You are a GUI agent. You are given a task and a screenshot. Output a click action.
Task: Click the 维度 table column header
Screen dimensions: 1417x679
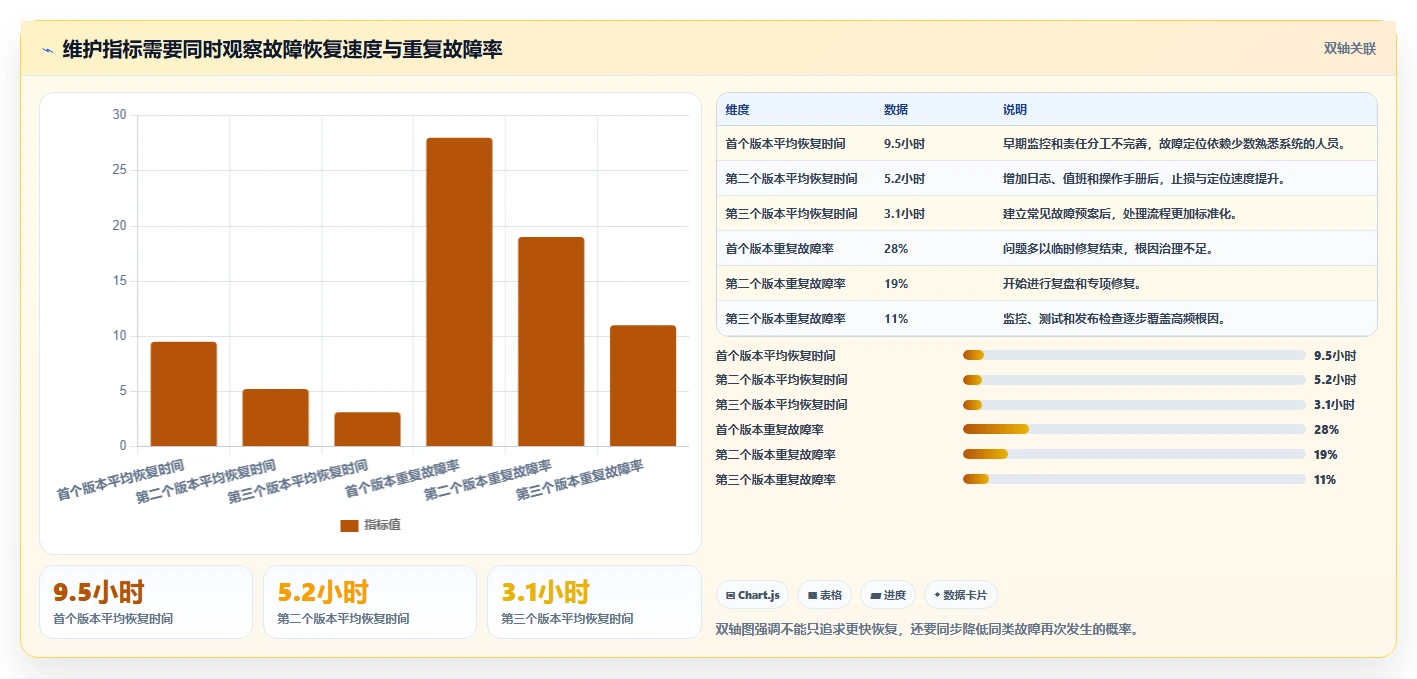(x=738, y=110)
